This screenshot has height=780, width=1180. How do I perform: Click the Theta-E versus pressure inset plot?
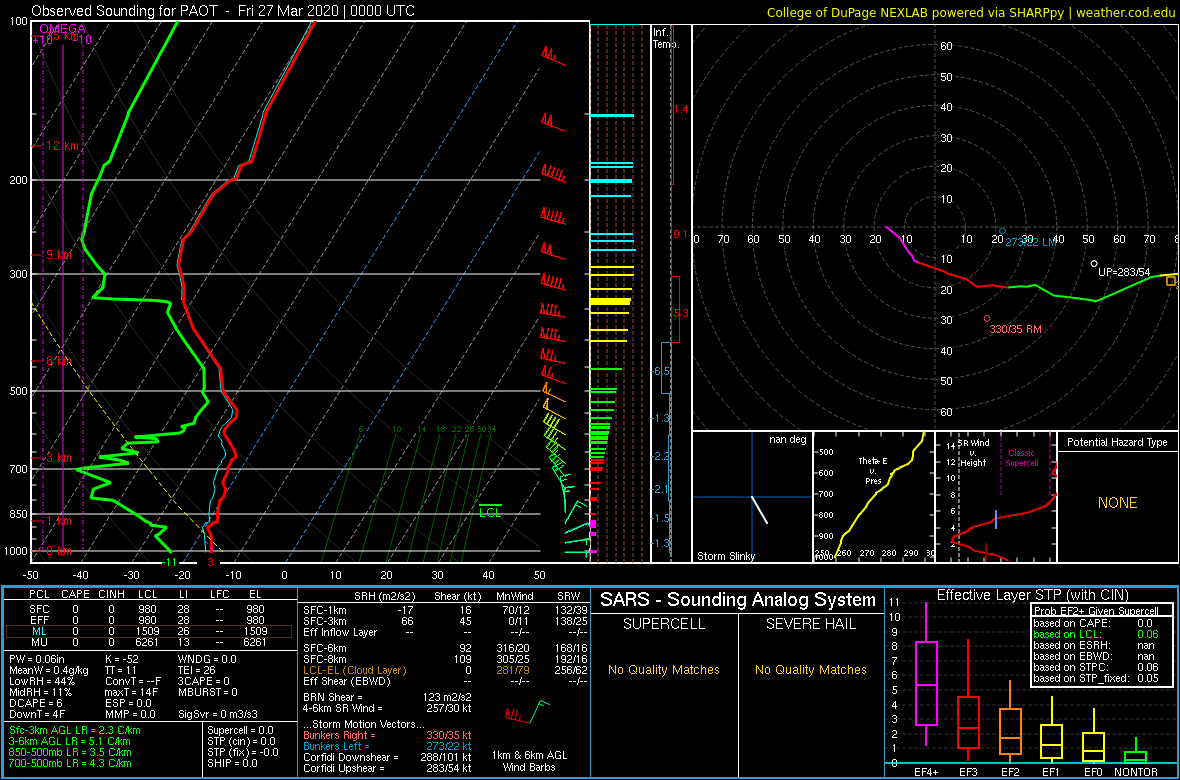pos(873,497)
